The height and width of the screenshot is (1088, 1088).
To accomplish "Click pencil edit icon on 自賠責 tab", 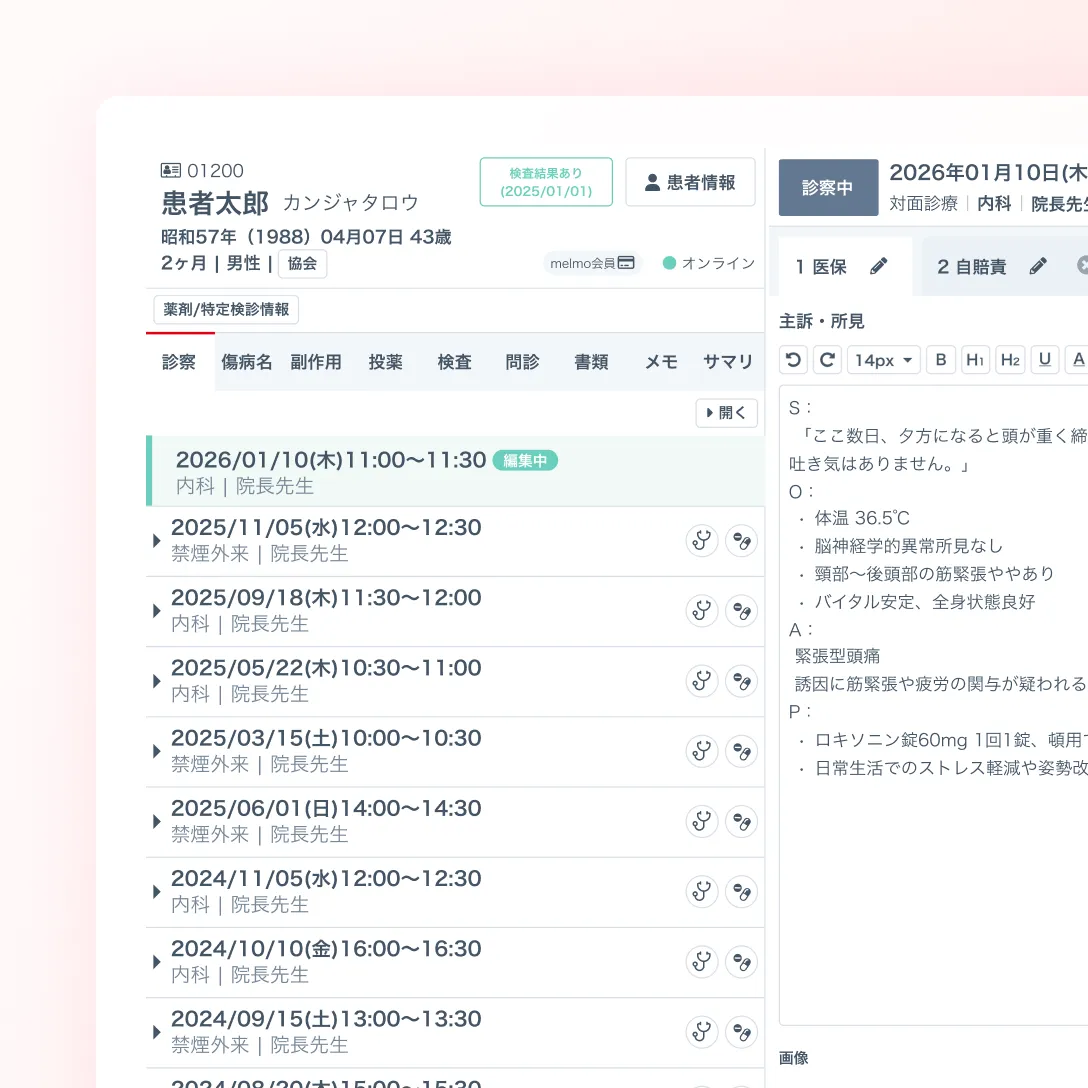I will point(1038,266).
